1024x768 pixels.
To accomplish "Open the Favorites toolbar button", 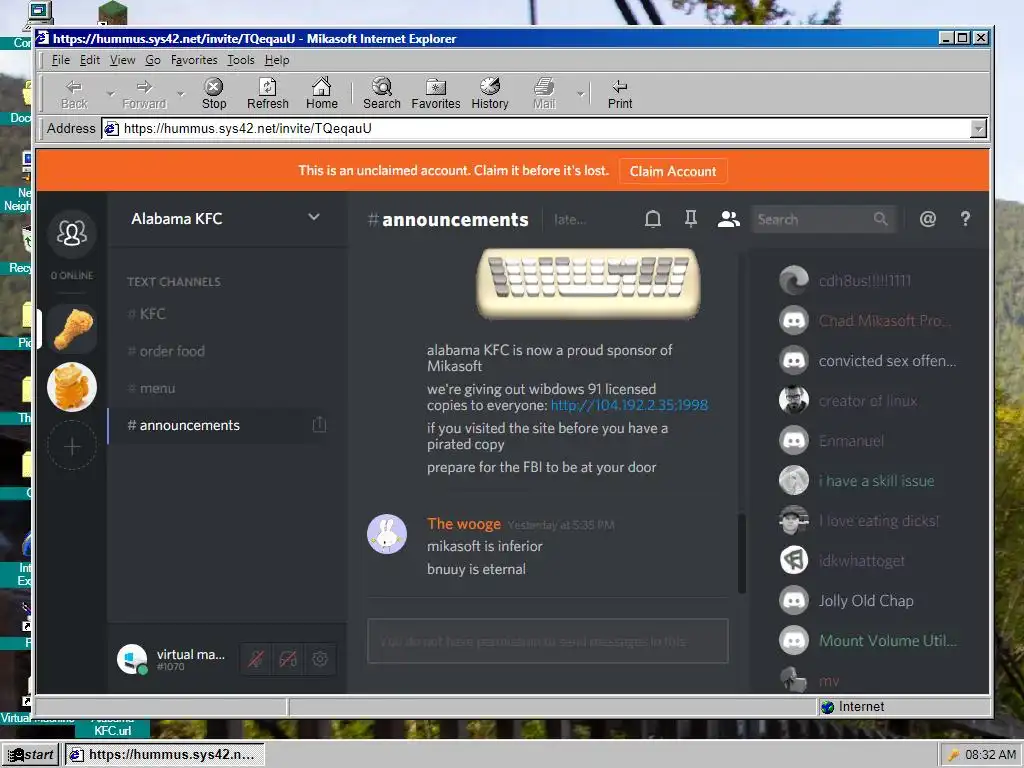I will tap(436, 93).
